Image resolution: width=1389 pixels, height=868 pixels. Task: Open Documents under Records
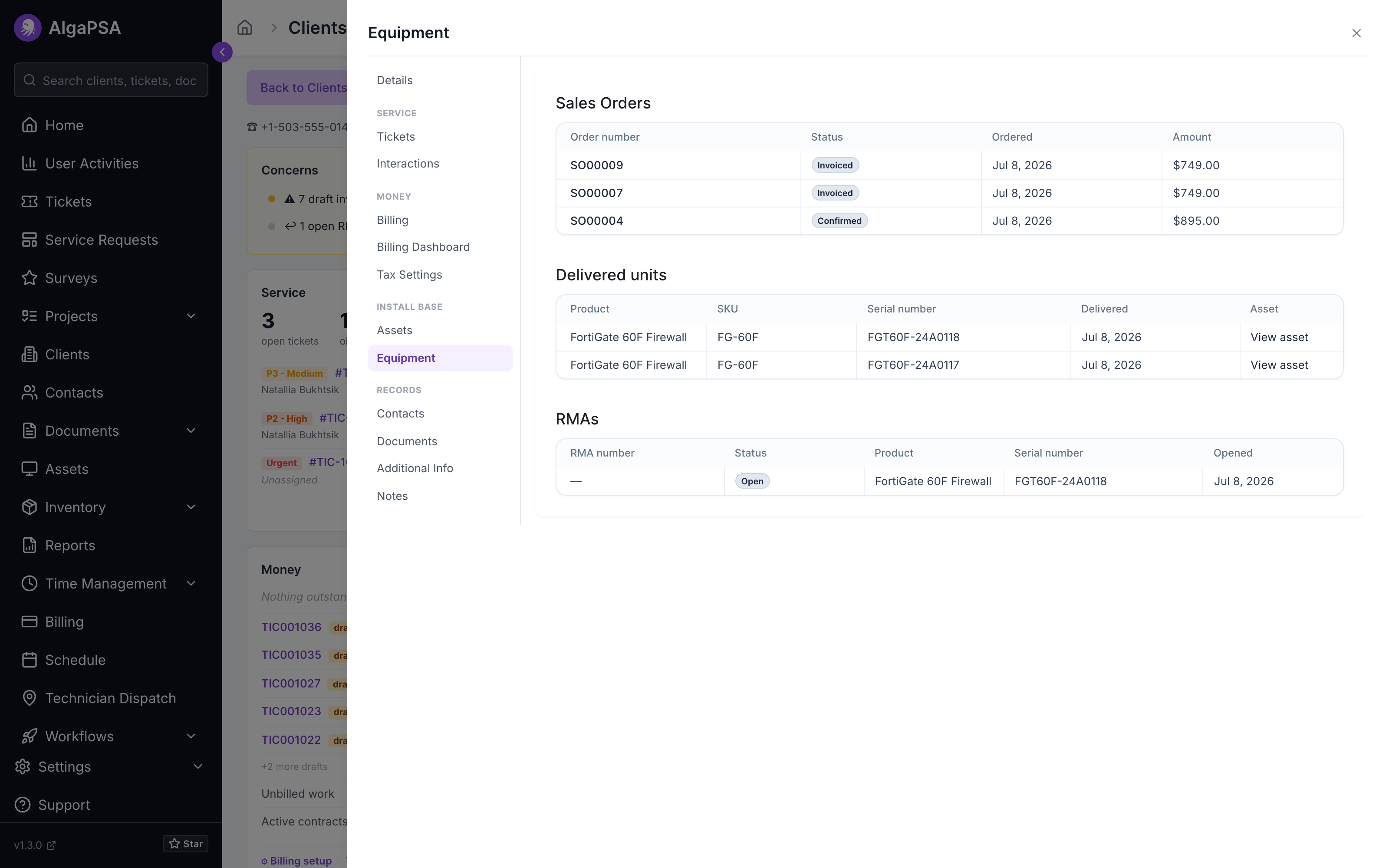pyautogui.click(x=440, y=441)
